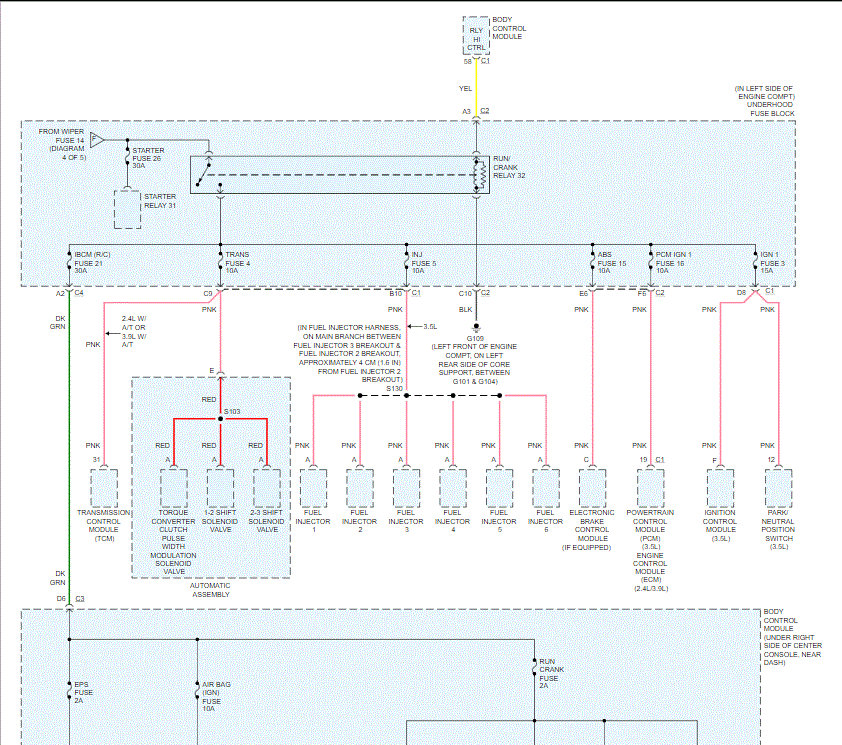This screenshot has height=745, width=842.
Task: Click the fuel injector harness location note
Action: pyautogui.click(x=349, y=353)
